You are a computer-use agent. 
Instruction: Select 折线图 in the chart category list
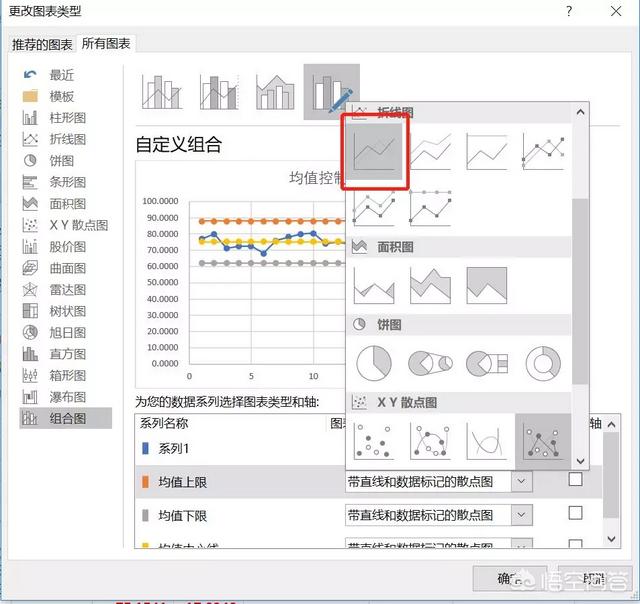click(67, 139)
